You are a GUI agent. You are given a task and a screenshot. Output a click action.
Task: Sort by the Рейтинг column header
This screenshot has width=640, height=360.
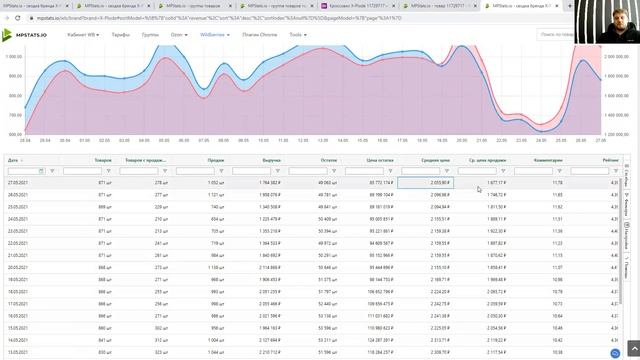pyautogui.click(x=611, y=160)
